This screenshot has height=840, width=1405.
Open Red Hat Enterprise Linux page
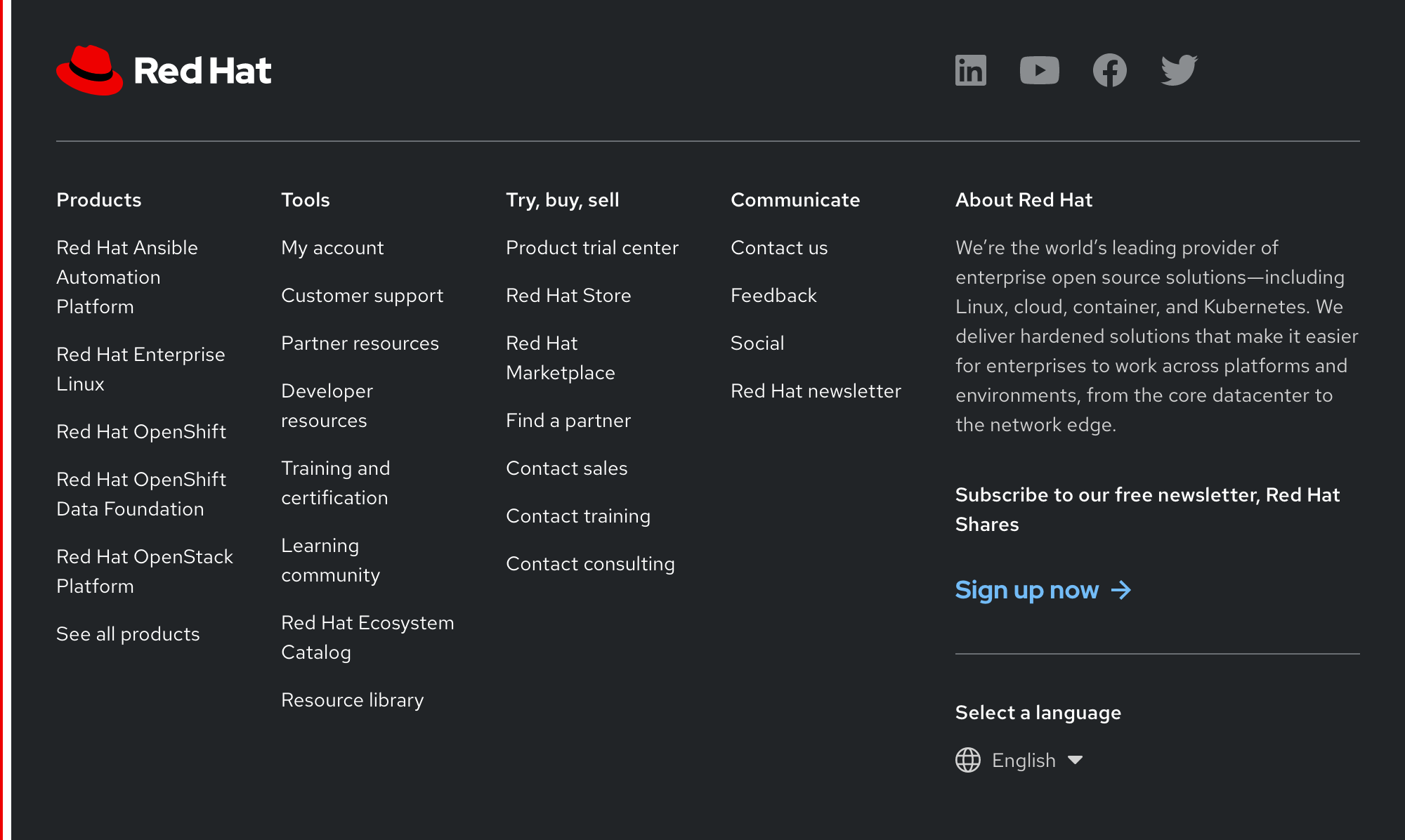click(x=140, y=369)
